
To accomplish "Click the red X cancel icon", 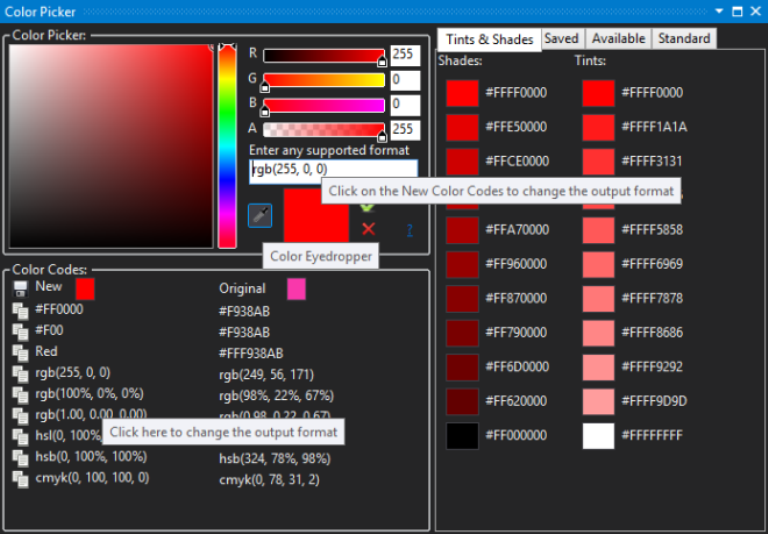I will coord(368,229).
